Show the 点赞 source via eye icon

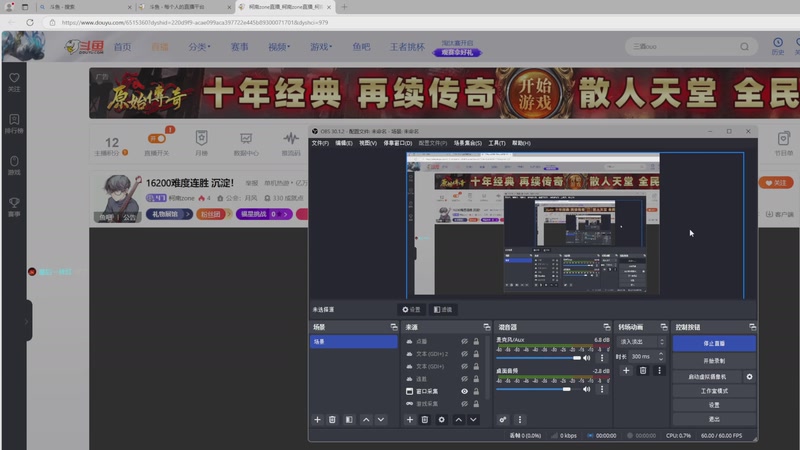[464, 341]
